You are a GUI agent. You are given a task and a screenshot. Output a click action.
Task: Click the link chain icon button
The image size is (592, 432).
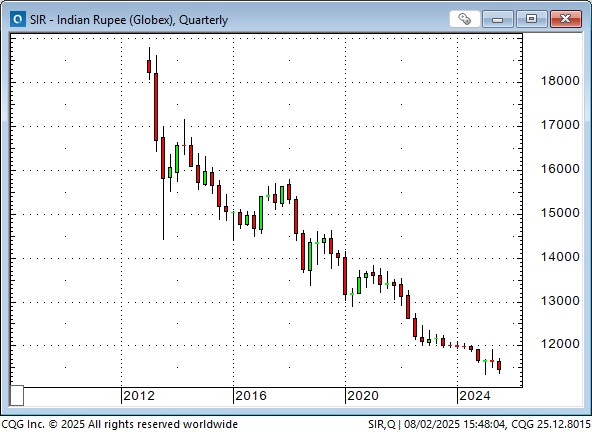[x=465, y=19]
